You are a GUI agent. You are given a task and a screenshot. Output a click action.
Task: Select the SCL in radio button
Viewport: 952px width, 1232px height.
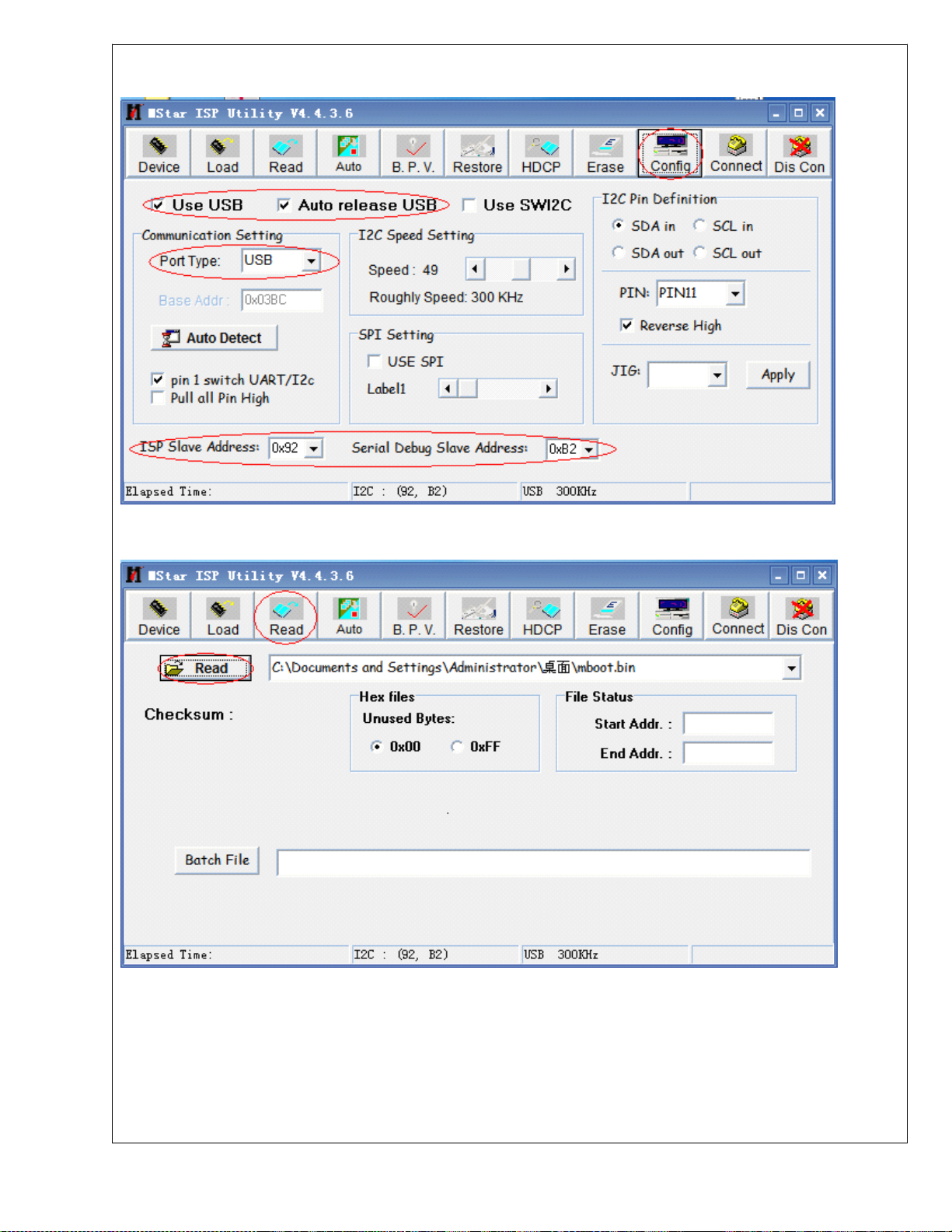click(x=699, y=225)
